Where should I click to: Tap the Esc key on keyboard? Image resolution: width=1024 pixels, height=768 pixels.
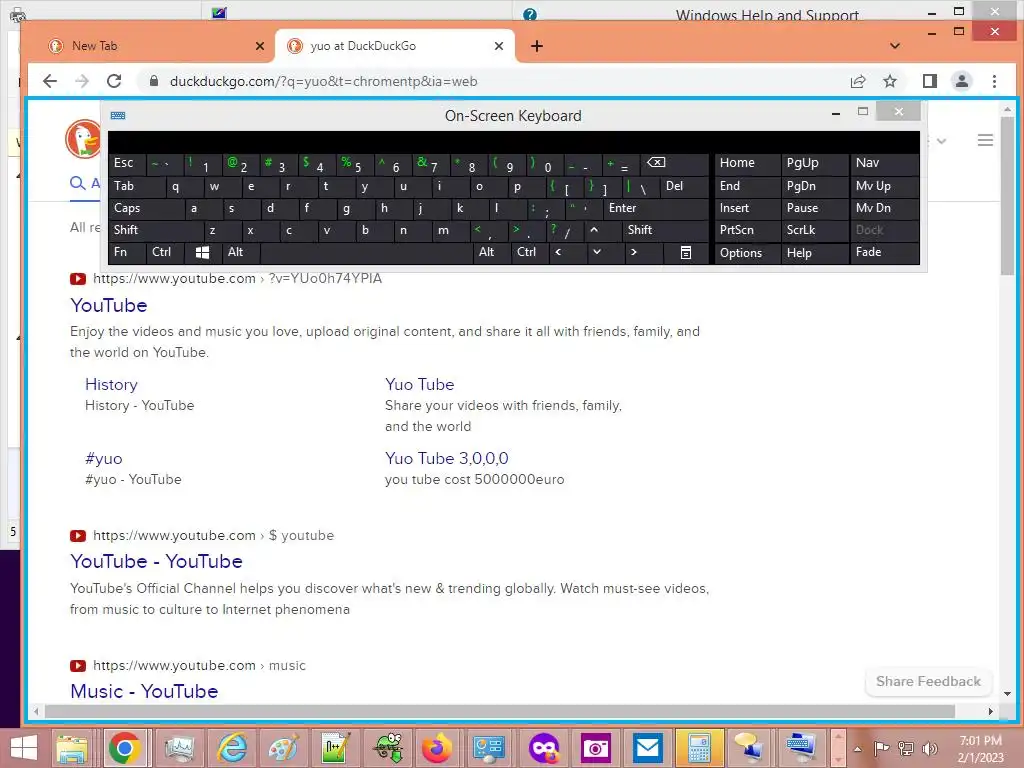point(127,163)
